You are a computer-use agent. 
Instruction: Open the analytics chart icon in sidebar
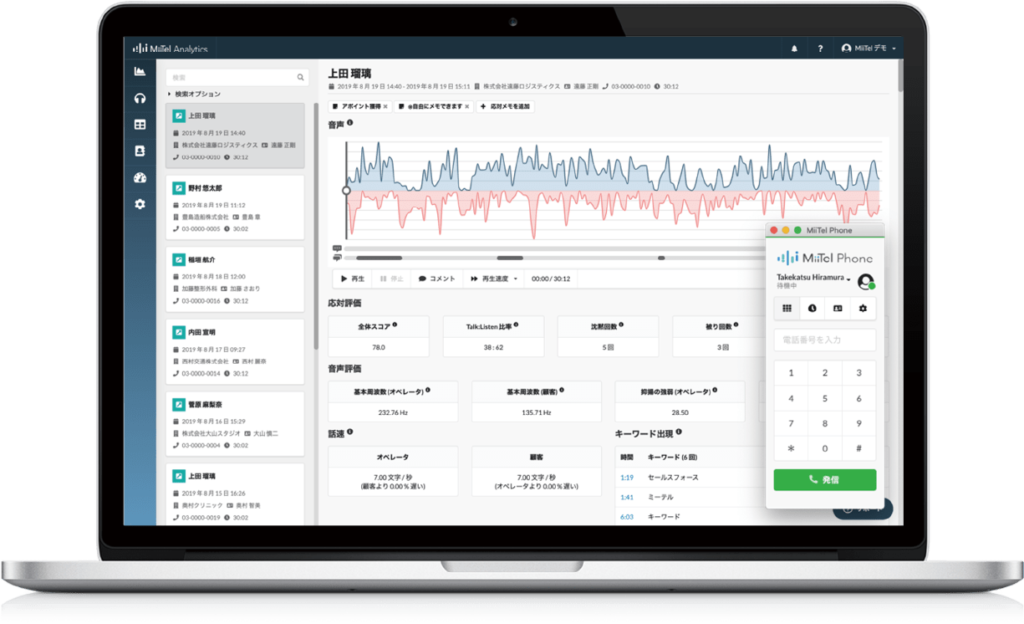[140, 72]
